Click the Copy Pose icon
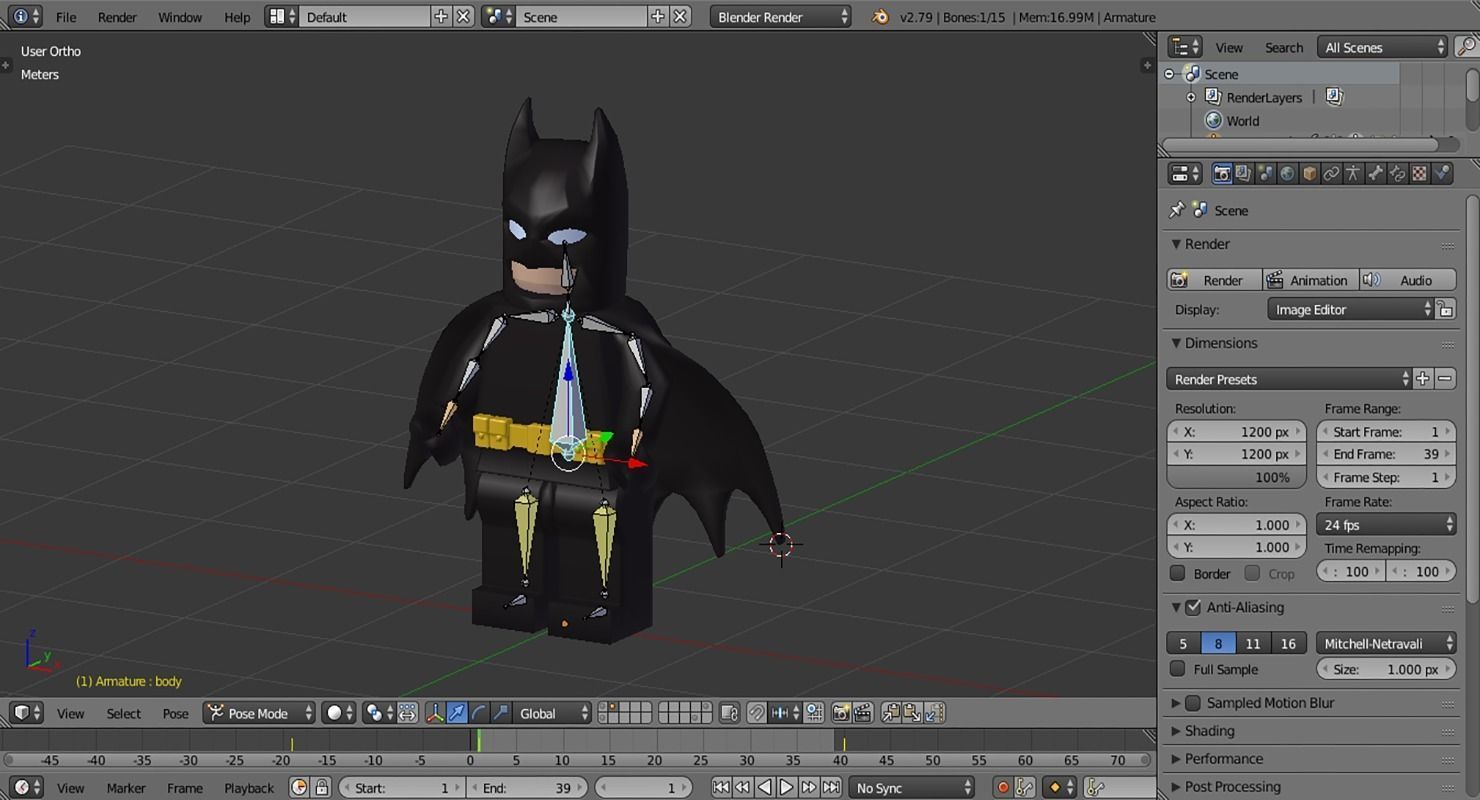The image size is (1480, 800). [891, 713]
